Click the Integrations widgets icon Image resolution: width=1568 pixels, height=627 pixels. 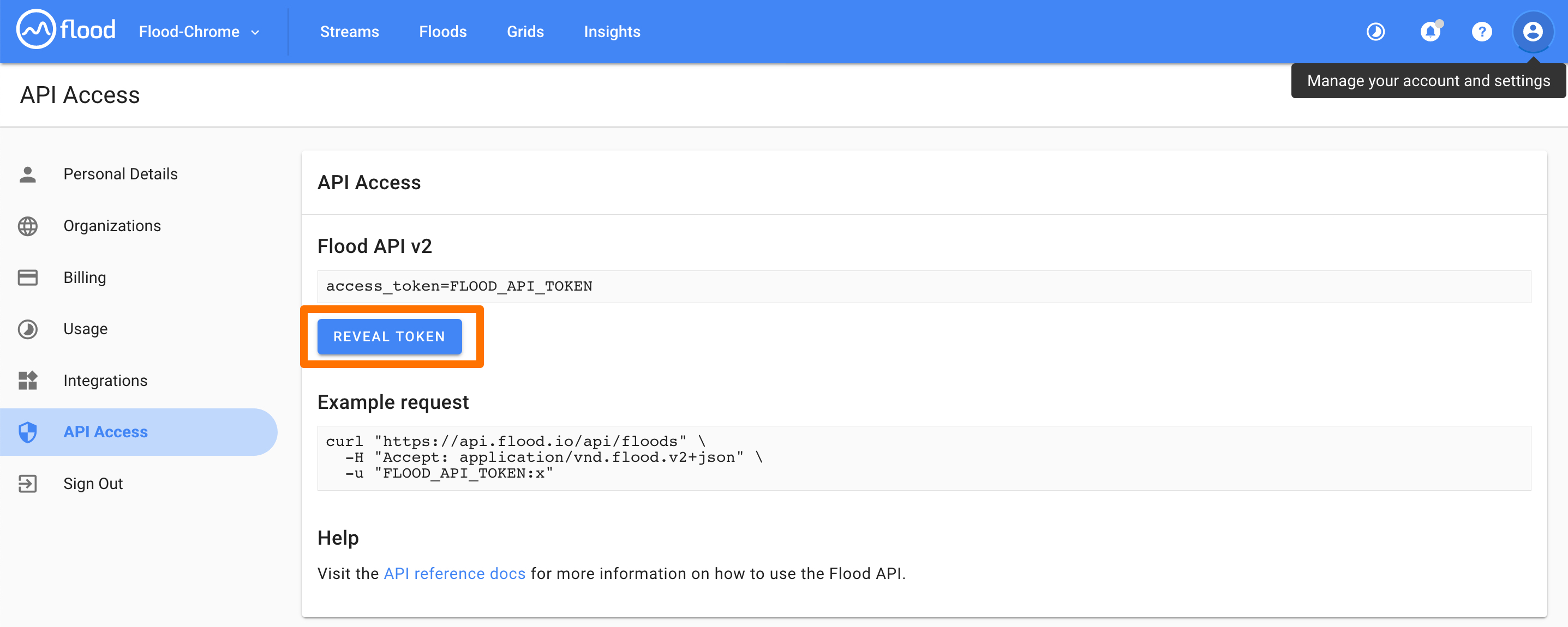27,381
